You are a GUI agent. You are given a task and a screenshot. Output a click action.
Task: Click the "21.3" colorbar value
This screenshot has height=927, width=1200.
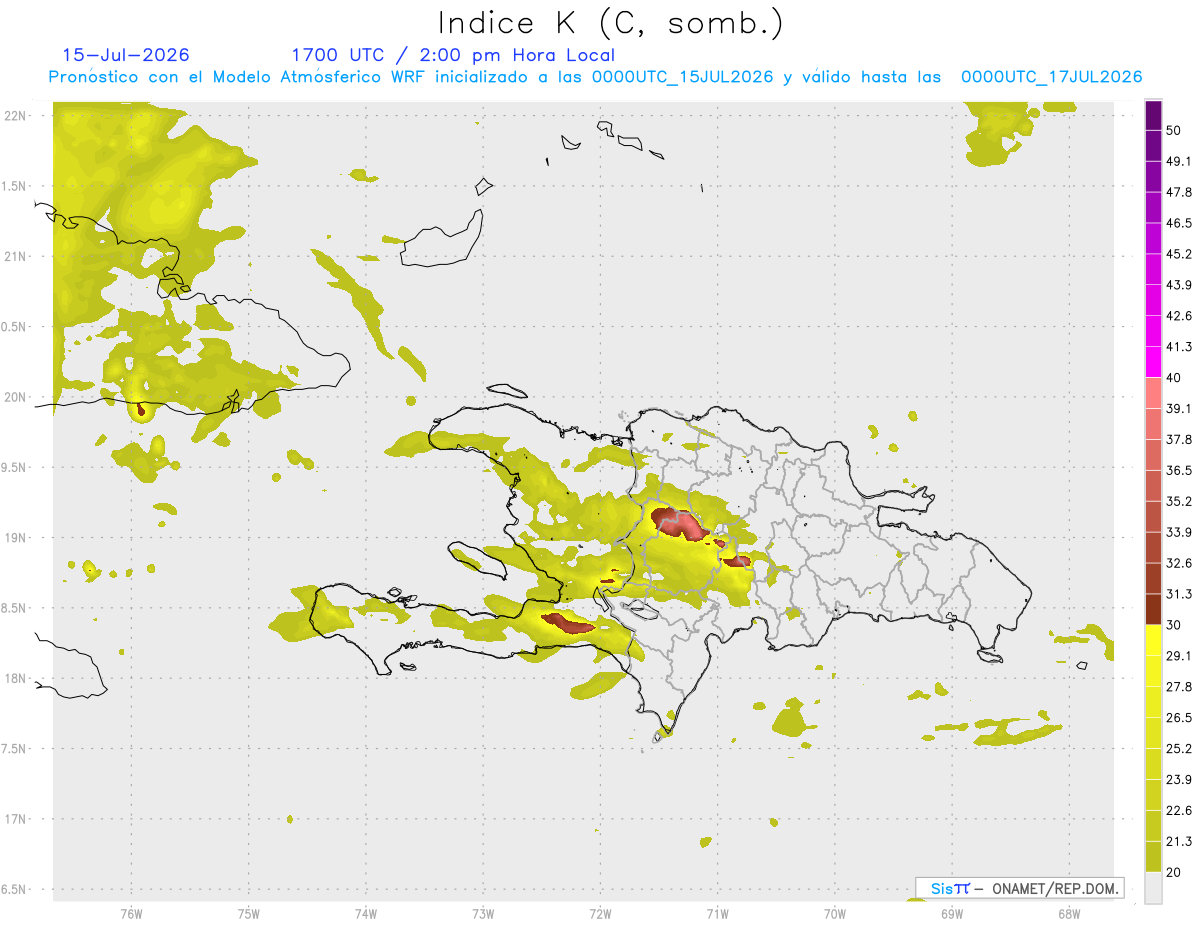click(x=1180, y=841)
